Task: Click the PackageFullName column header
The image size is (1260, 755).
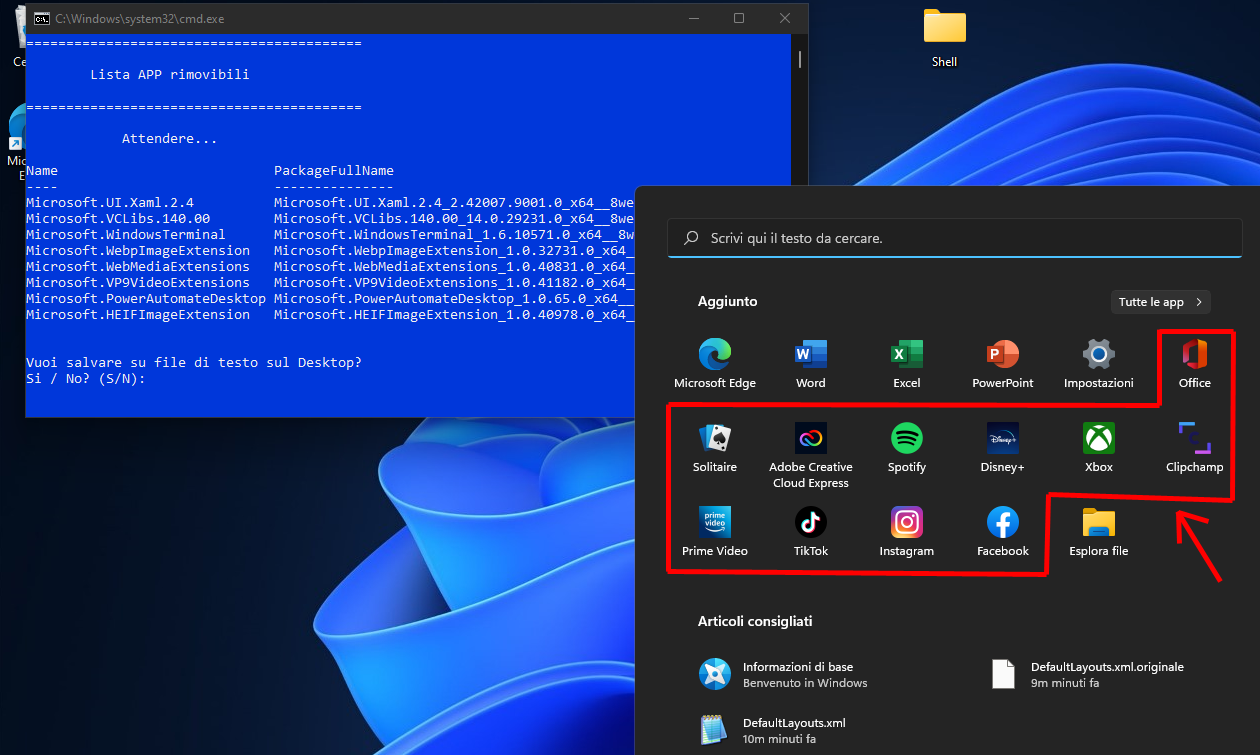Action: click(334, 171)
